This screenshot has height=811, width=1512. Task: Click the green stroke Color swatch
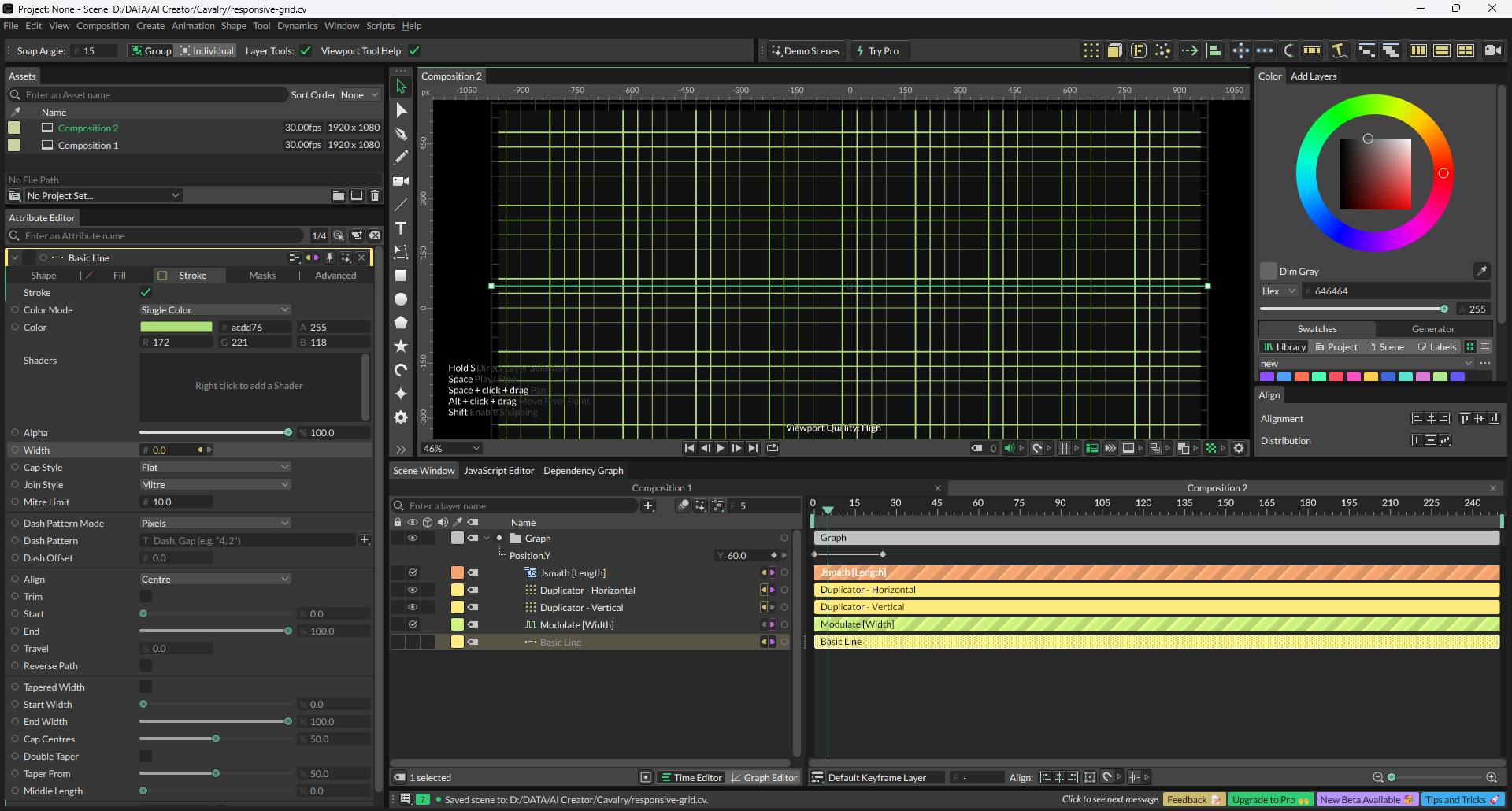click(176, 328)
